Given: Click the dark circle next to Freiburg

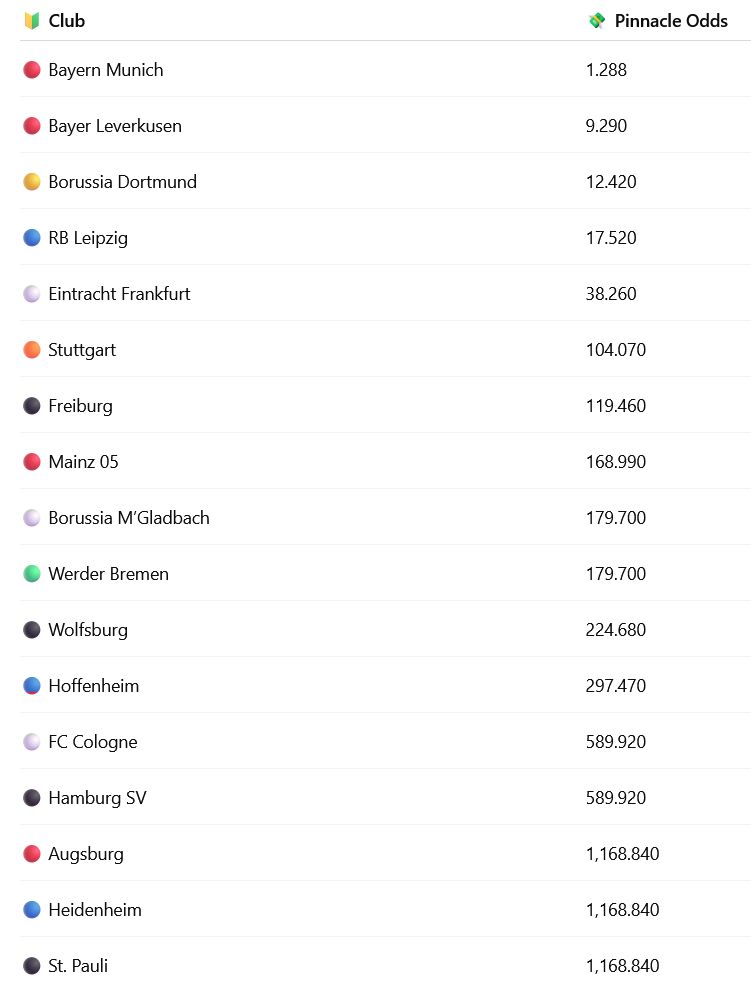Looking at the screenshot, I should 31,406.
